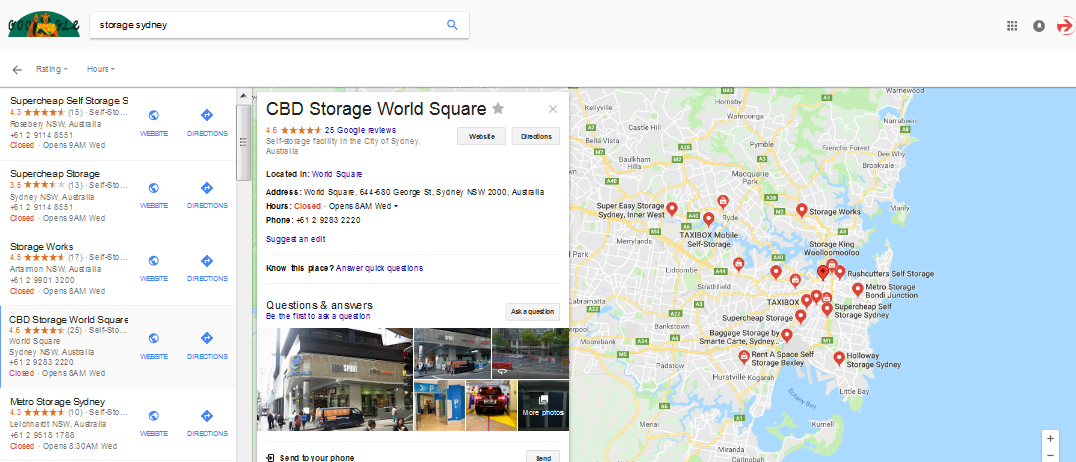Open website for Supercheap Self Storage
The height and width of the screenshot is (462, 1076).
[x=154, y=123]
